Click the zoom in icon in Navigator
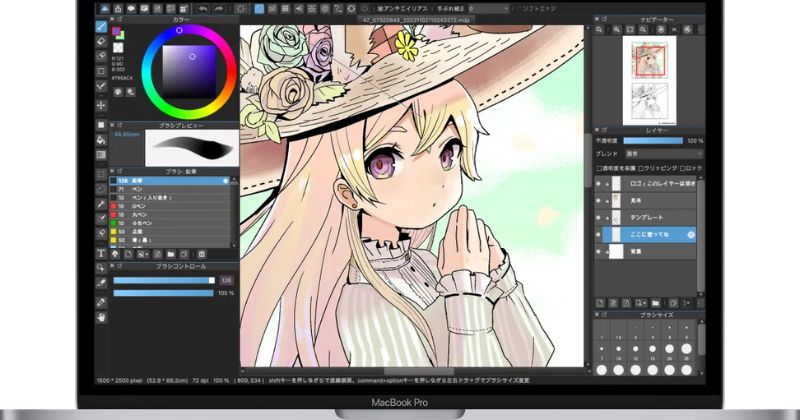Image resolution: width=800 pixels, height=420 pixels. pyautogui.click(x=617, y=30)
